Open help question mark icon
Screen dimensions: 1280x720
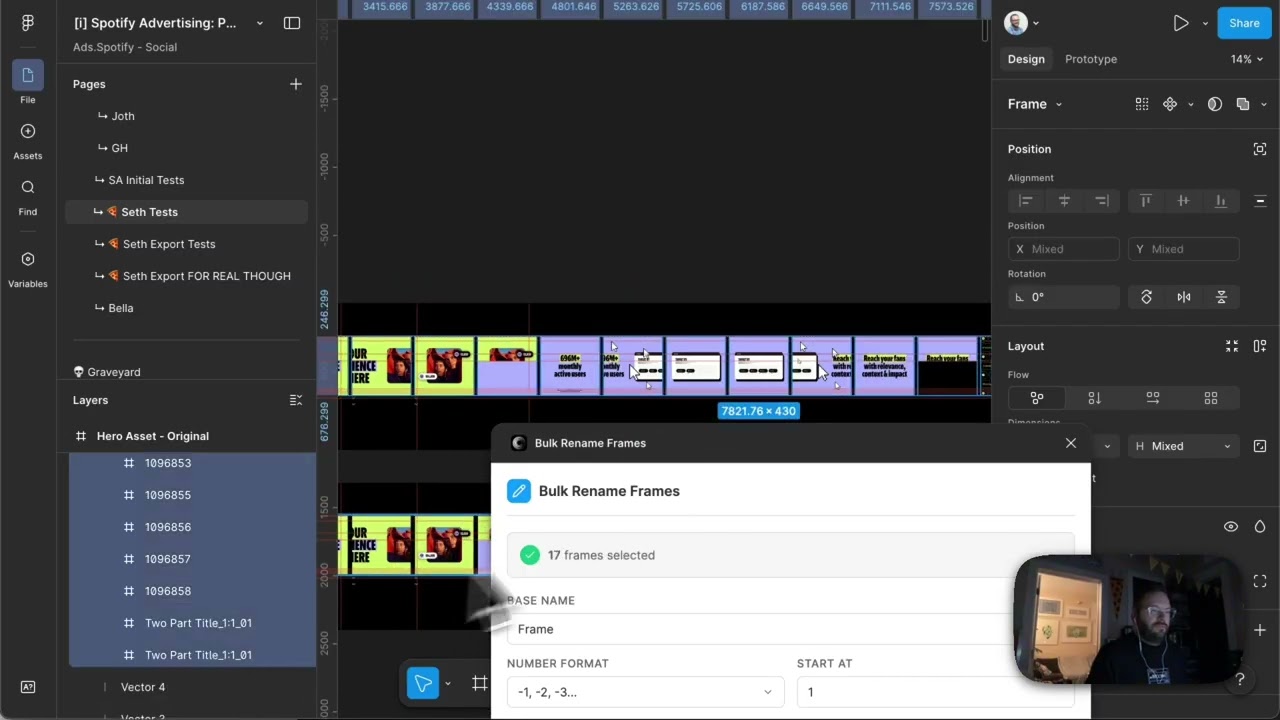pyautogui.click(x=1240, y=680)
